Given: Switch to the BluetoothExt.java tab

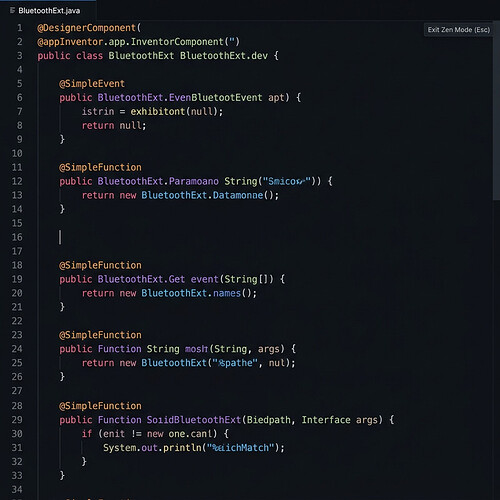Looking at the screenshot, I should 48,11.
